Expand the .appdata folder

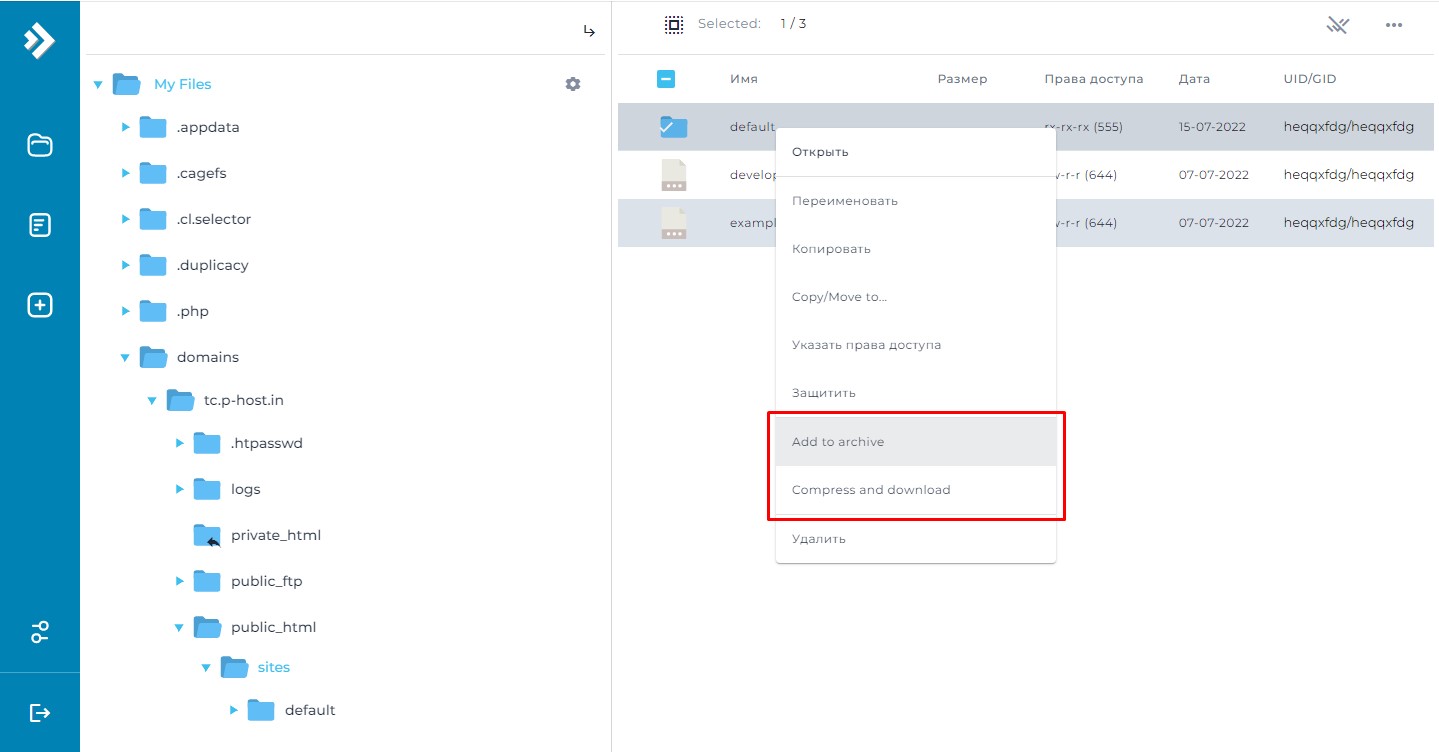(x=125, y=127)
